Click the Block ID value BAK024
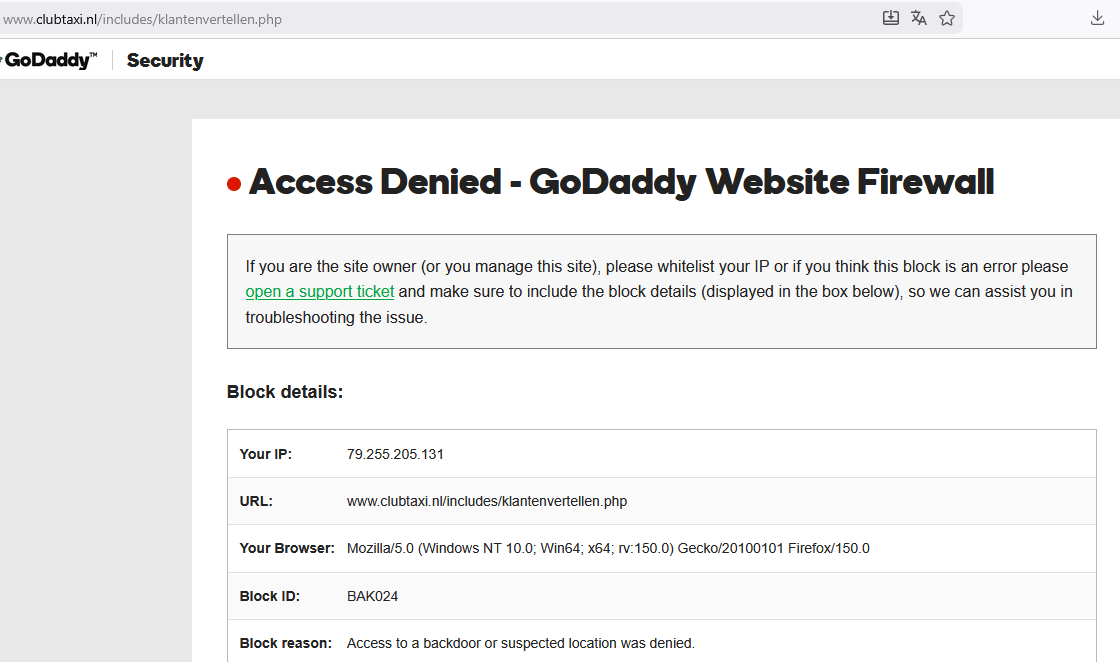Image resolution: width=1120 pixels, height=662 pixels. pyautogui.click(x=372, y=596)
